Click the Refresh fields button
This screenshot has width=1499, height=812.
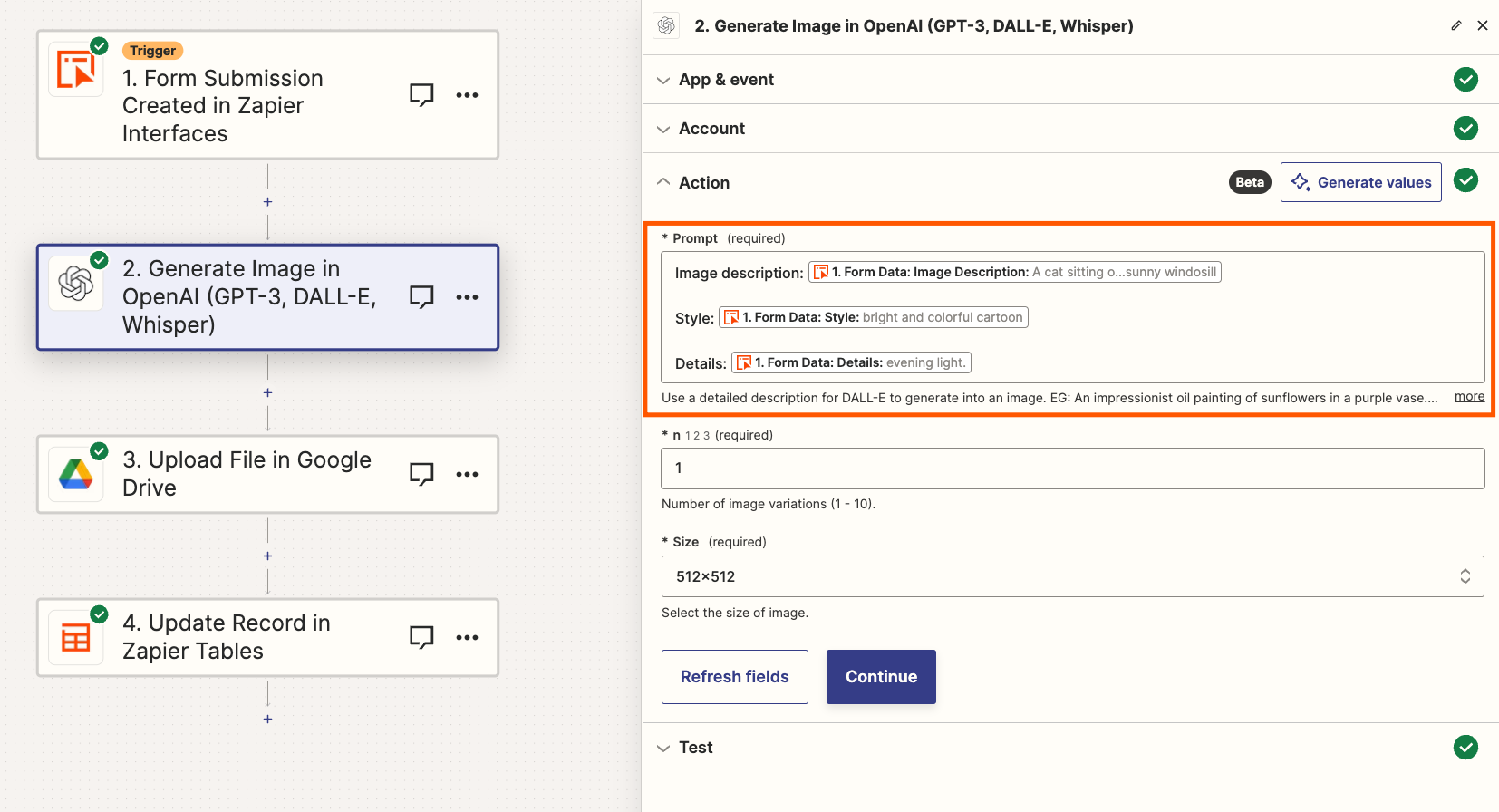pyautogui.click(x=734, y=677)
